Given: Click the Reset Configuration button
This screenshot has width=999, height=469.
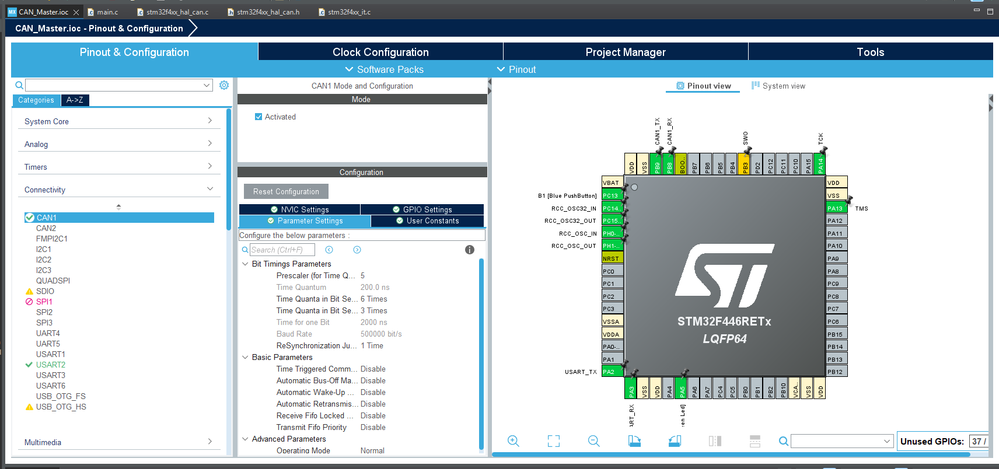Looking at the screenshot, I should tap(285, 191).
